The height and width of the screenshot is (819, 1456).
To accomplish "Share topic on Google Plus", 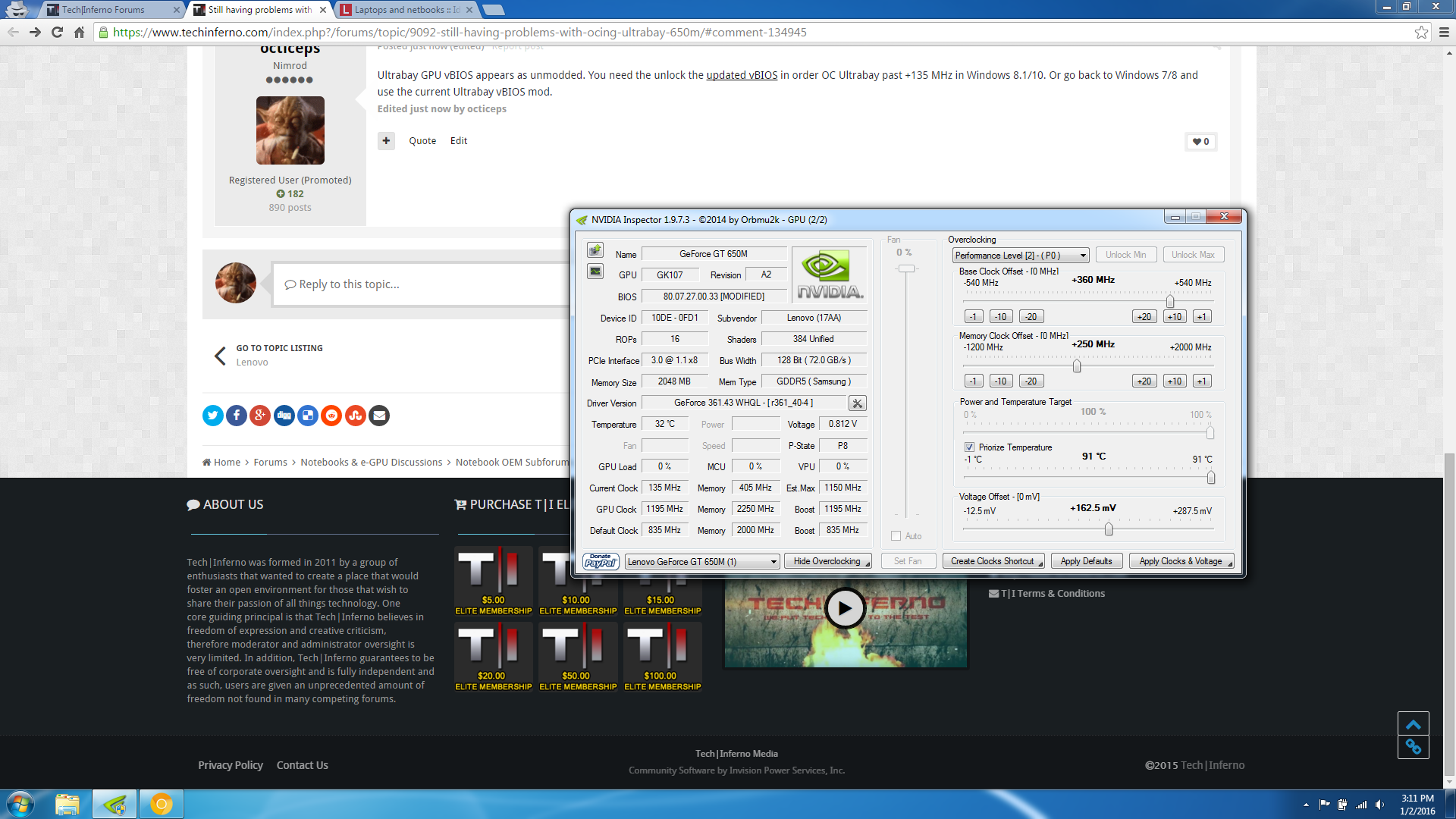I will pos(260,416).
